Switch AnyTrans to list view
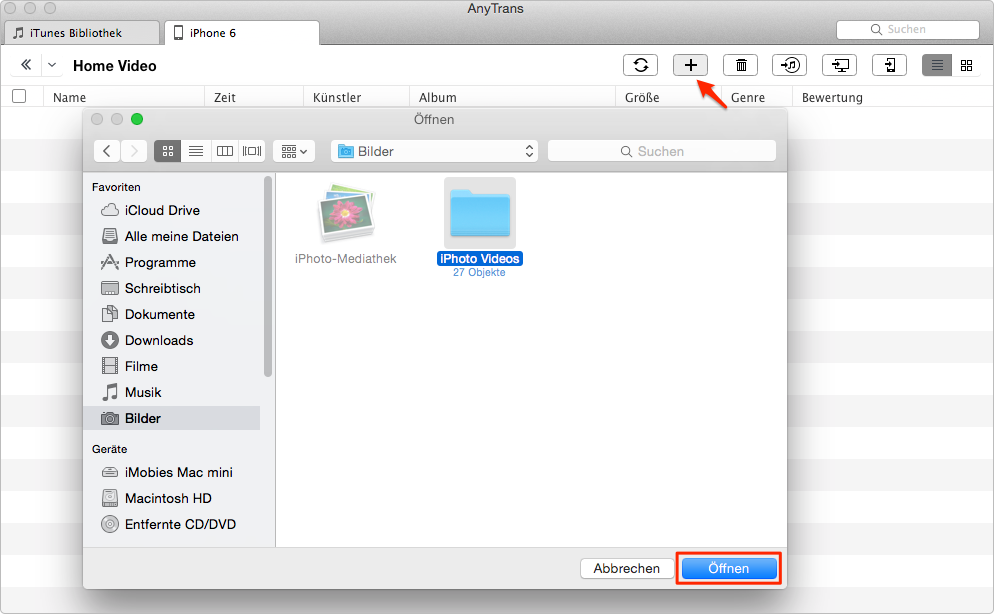994x614 pixels. 937,65
